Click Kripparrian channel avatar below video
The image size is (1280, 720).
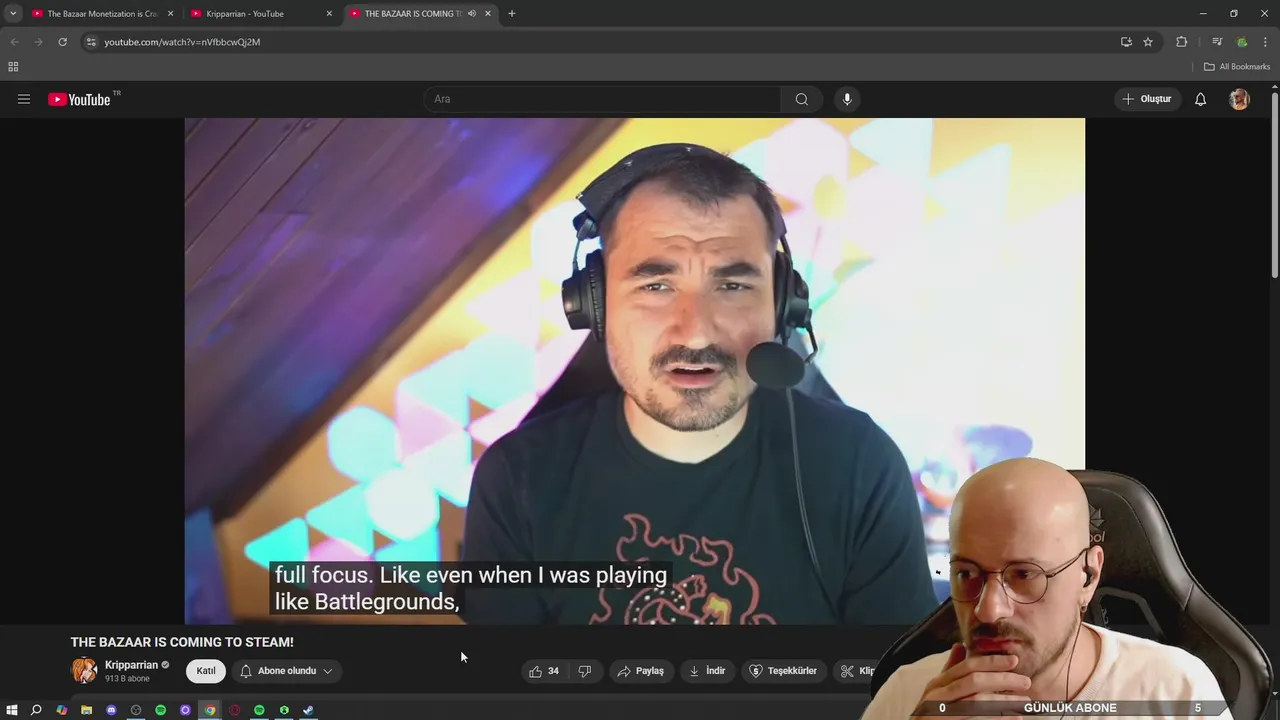[x=84, y=670]
